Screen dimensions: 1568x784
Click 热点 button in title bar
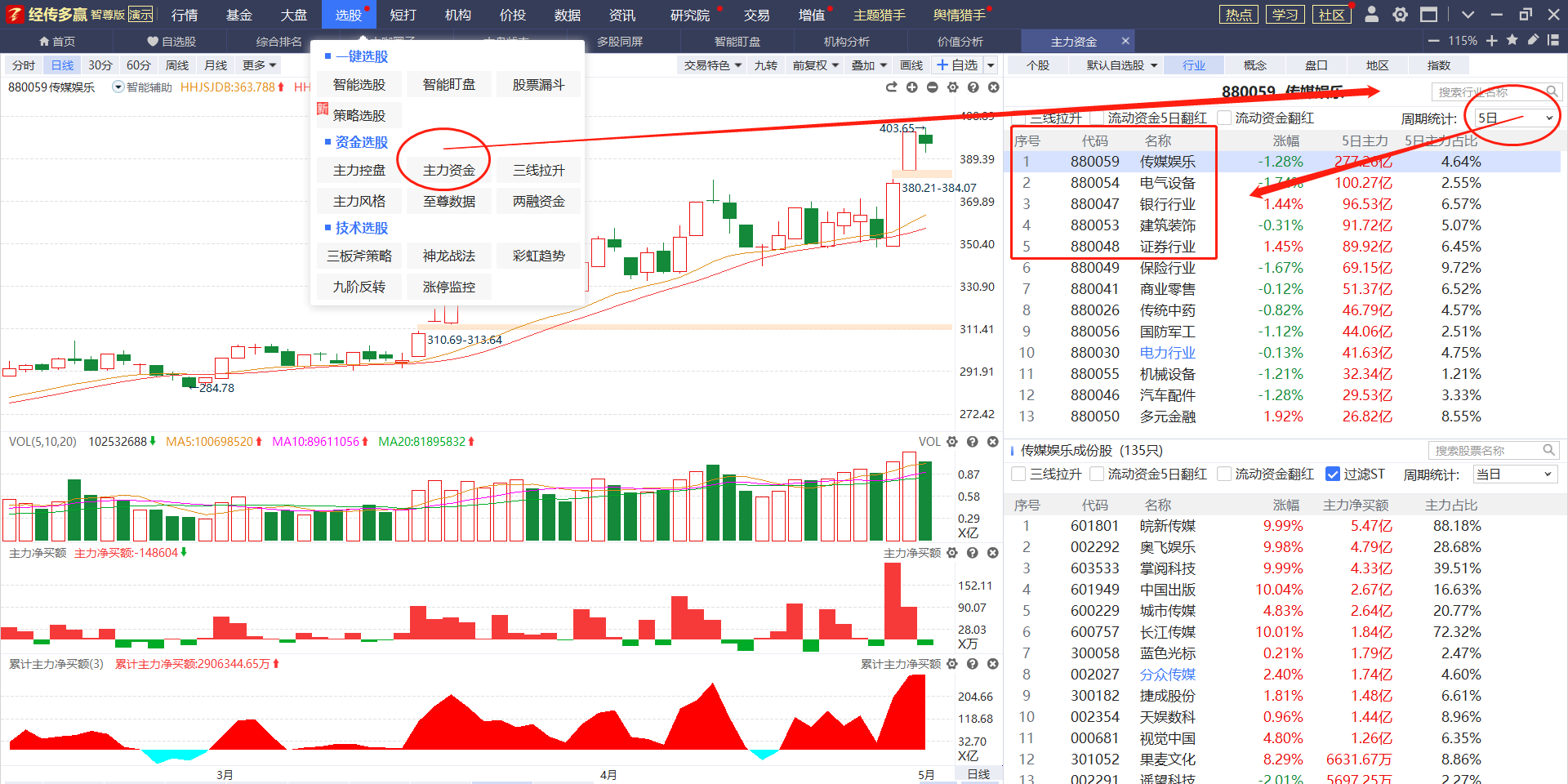1239,15
